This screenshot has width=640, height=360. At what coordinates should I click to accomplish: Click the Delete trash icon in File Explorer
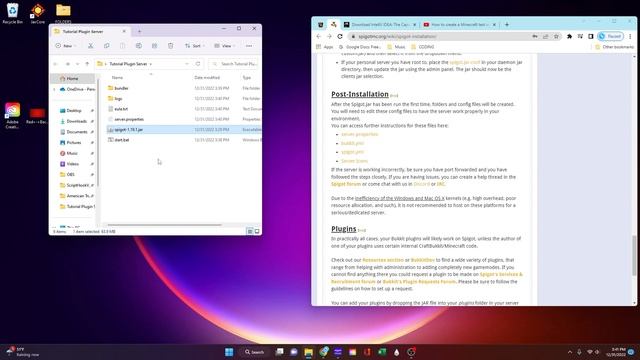[x=171, y=46]
